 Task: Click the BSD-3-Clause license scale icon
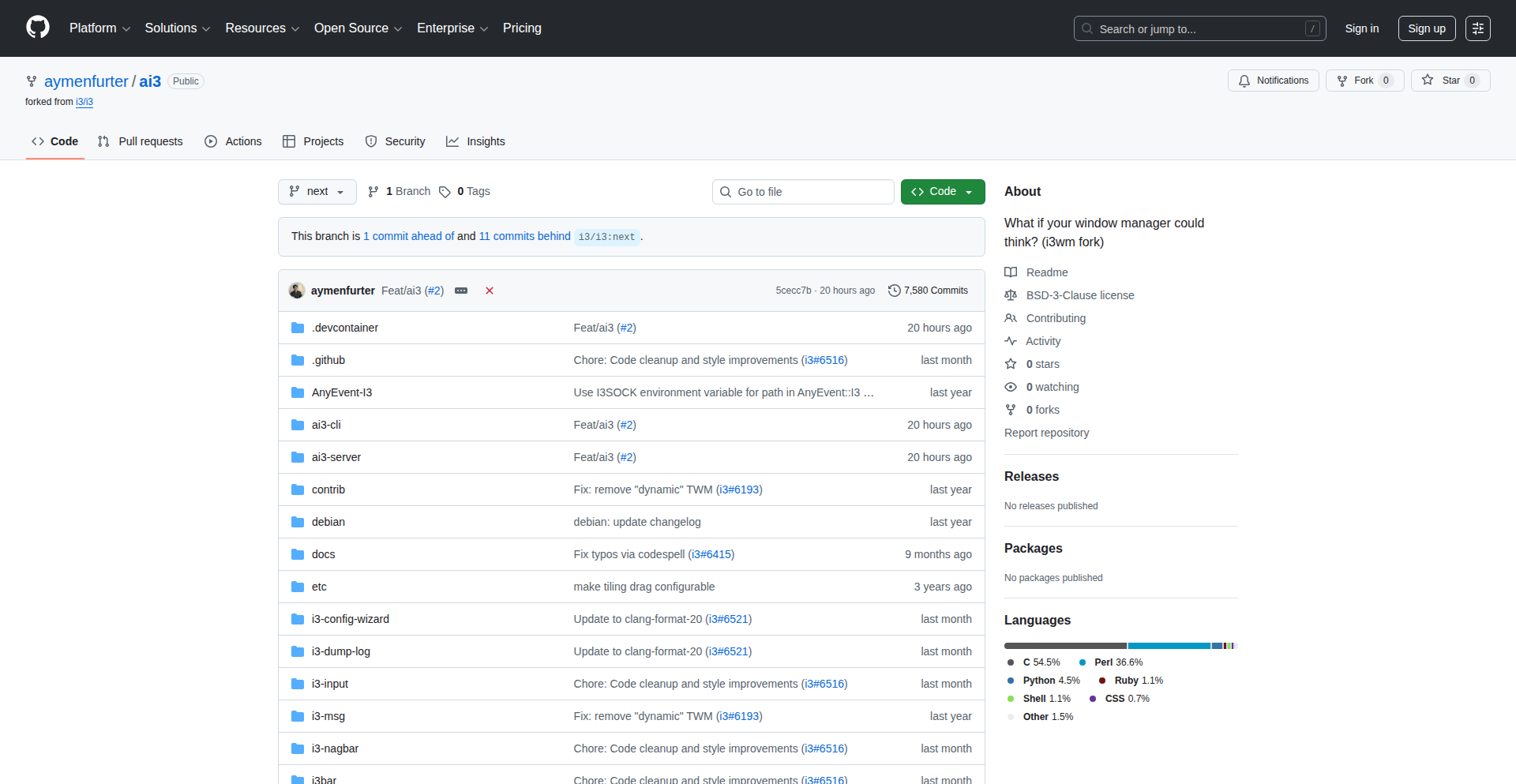(1011, 295)
